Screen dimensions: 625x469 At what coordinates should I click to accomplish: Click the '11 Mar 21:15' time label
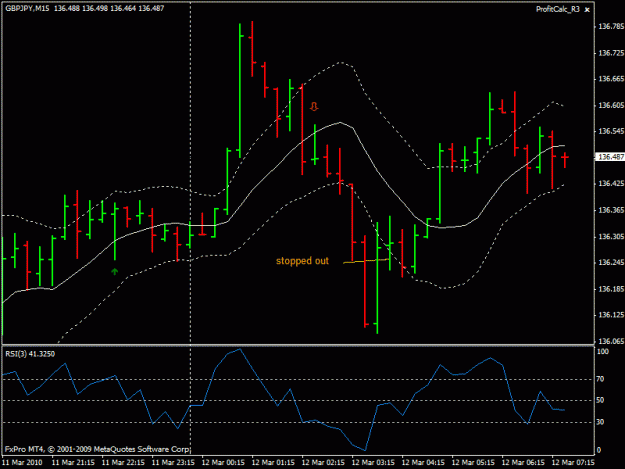(73, 463)
